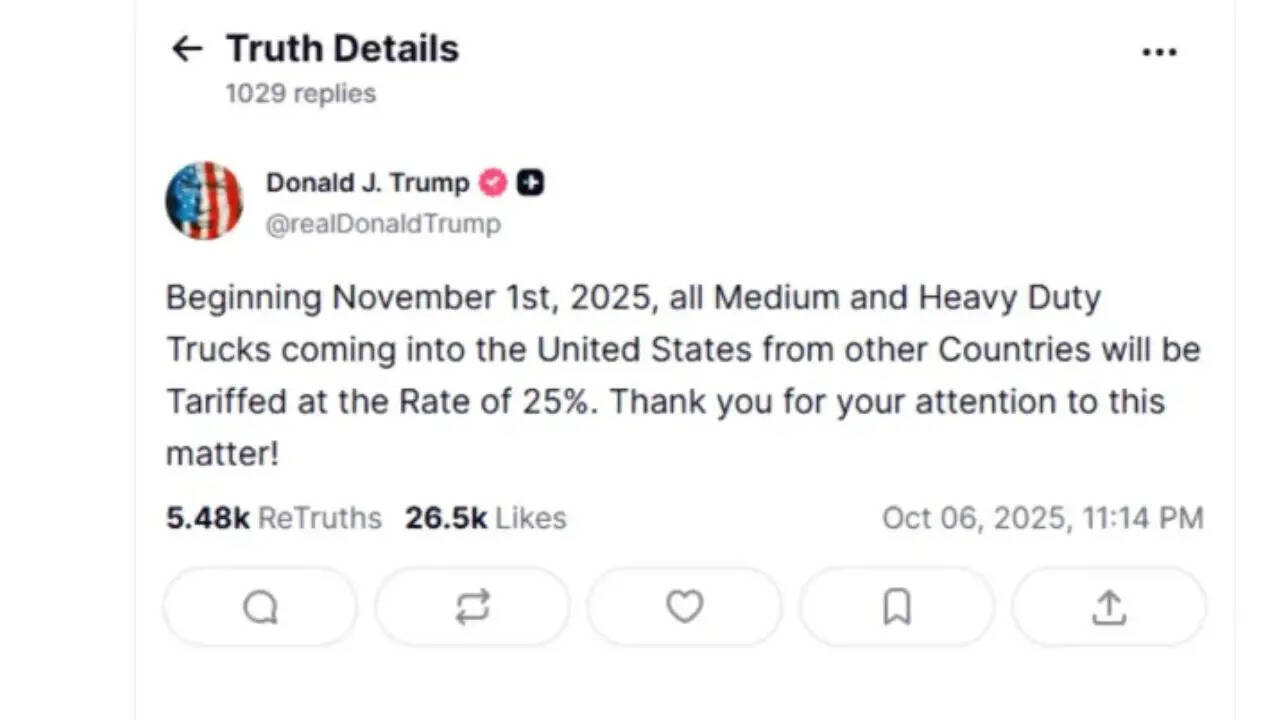
Task: Like the post with the heart icon
Action: tap(685, 607)
